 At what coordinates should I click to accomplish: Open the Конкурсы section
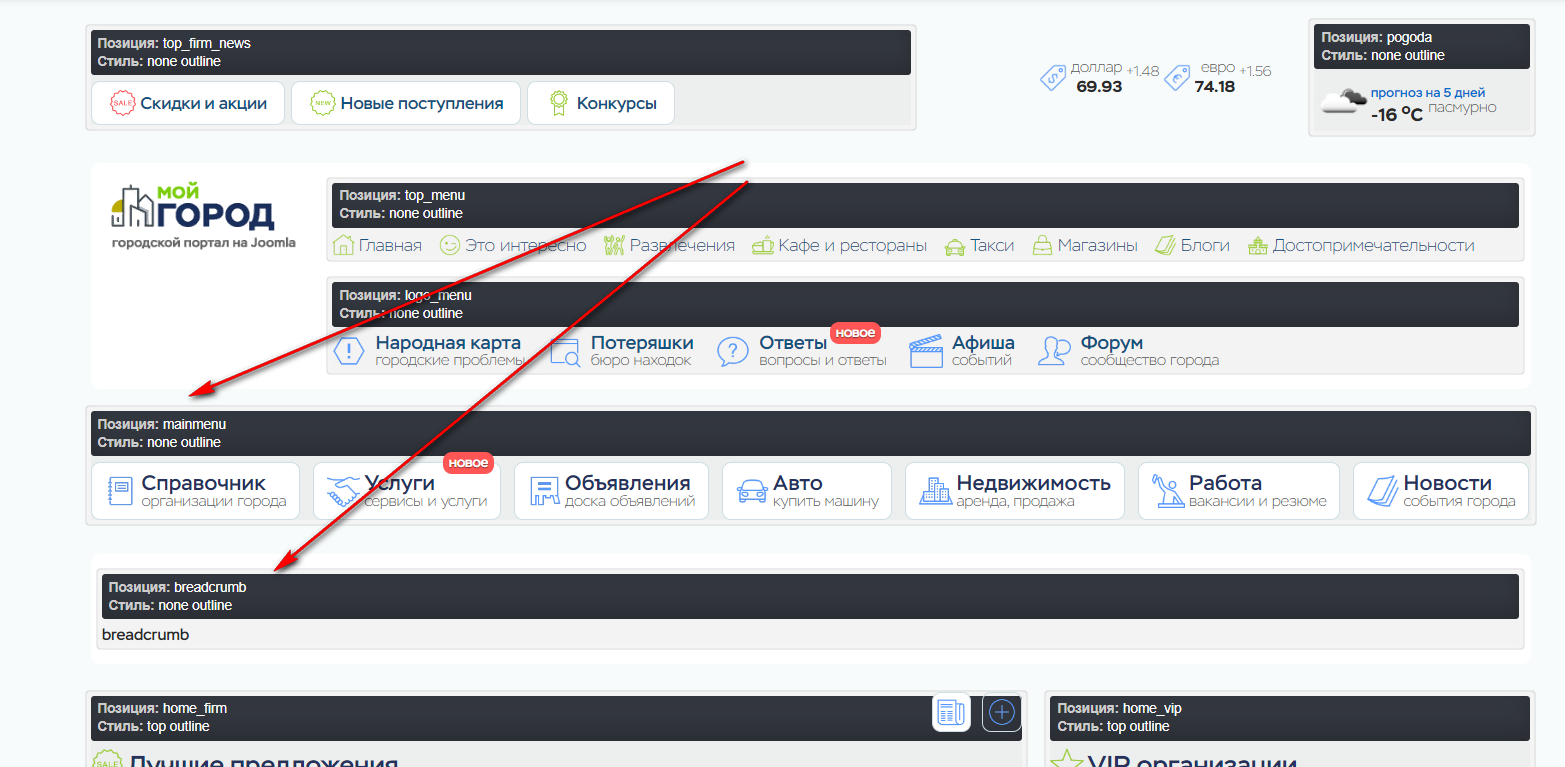tap(601, 104)
